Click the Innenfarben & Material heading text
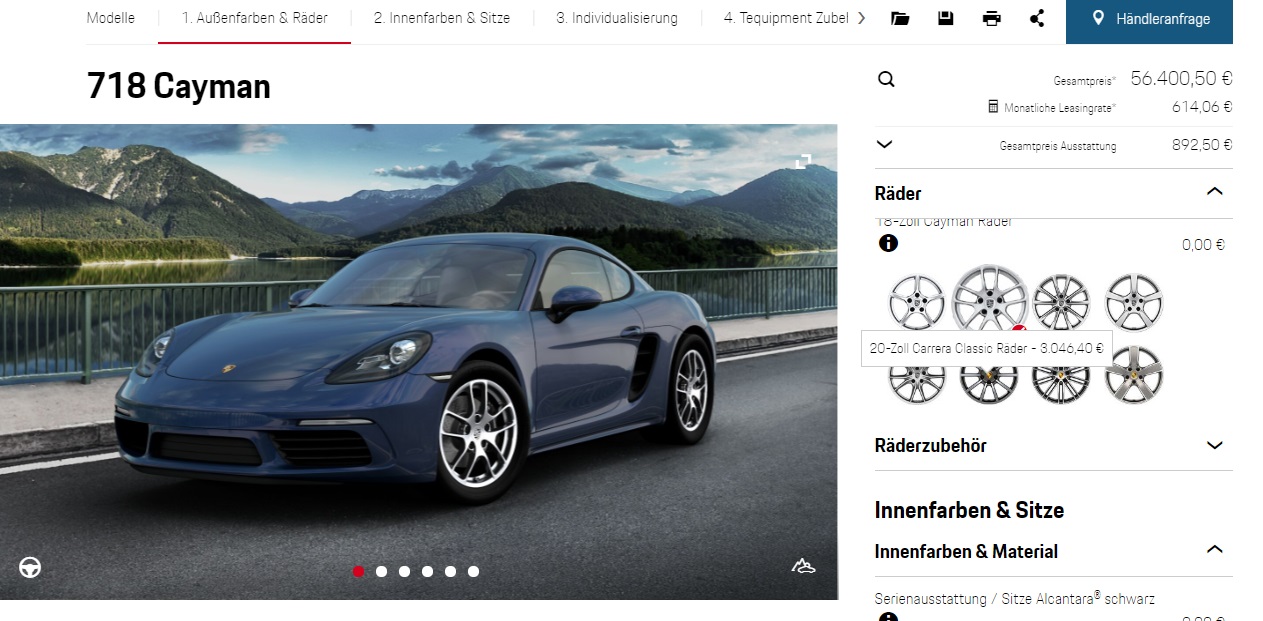1263x621 pixels. pyautogui.click(x=966, y=551)
